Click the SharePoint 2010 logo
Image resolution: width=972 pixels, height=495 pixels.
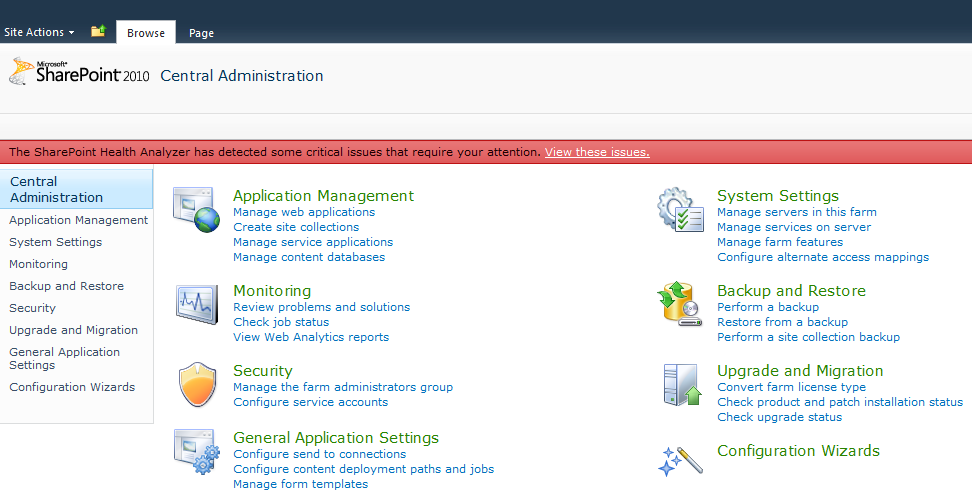pos(78,73)
